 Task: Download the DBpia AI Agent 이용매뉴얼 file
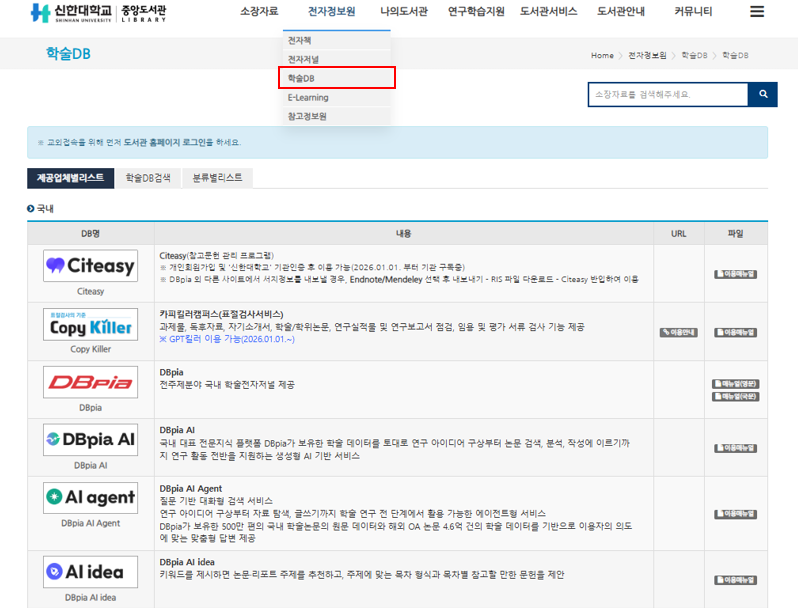tap(735, 514)
